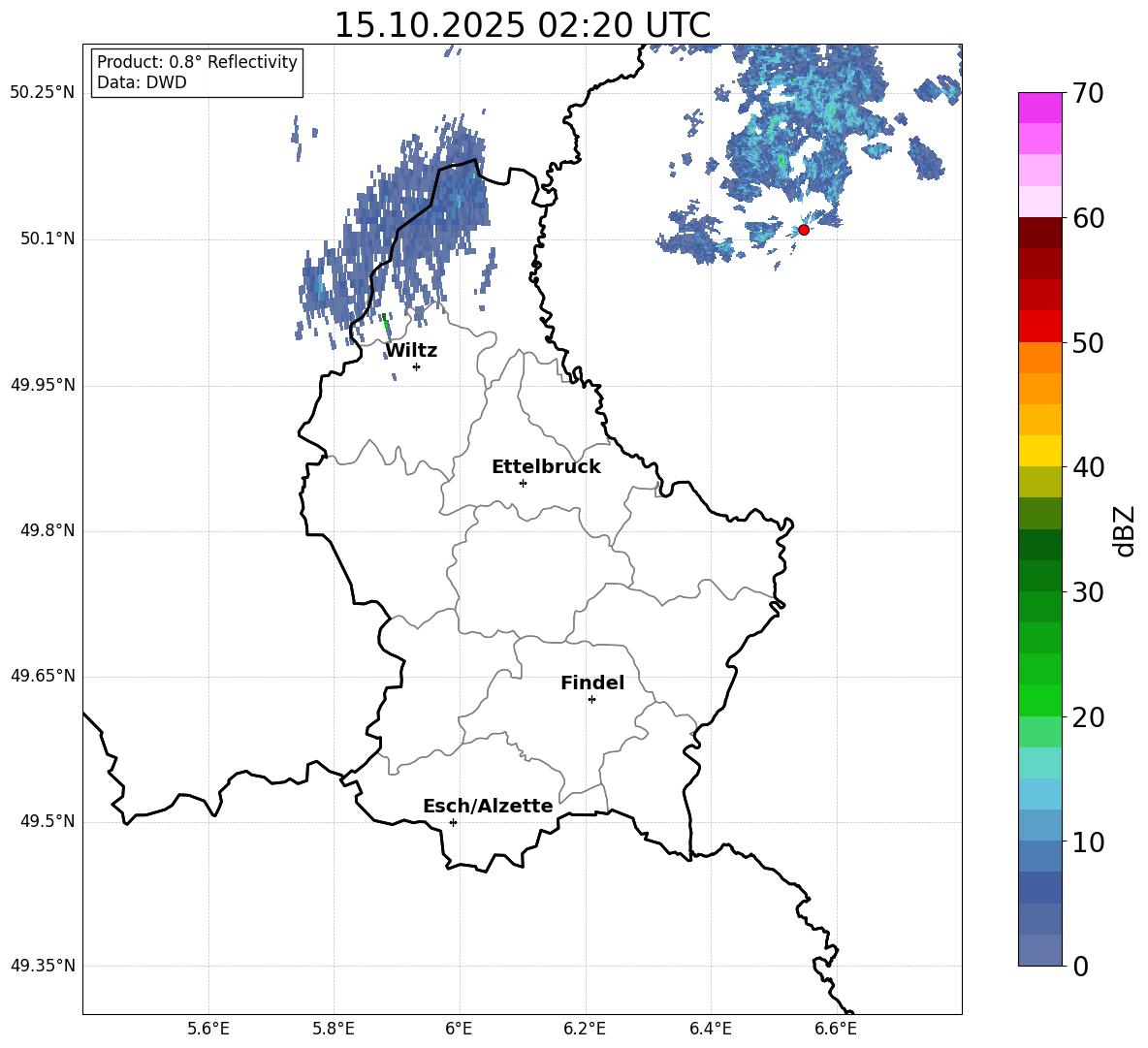The image size is (1148, 1048).
Task: Click the colorbar tick label 10
Action: coord(1089,842)
